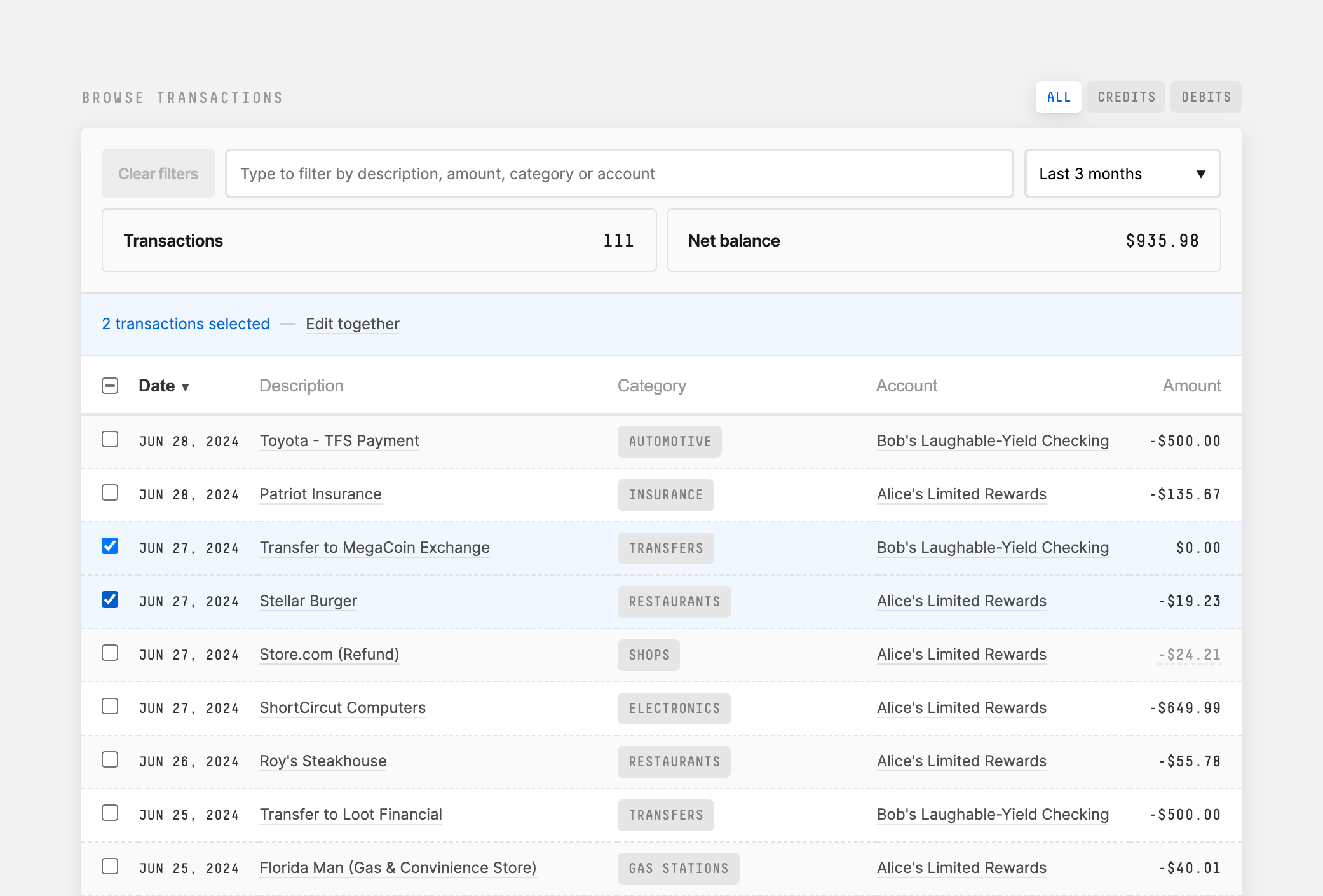Open Florida Man (Gas & Convinience Store) transaction

click(398, 868)
